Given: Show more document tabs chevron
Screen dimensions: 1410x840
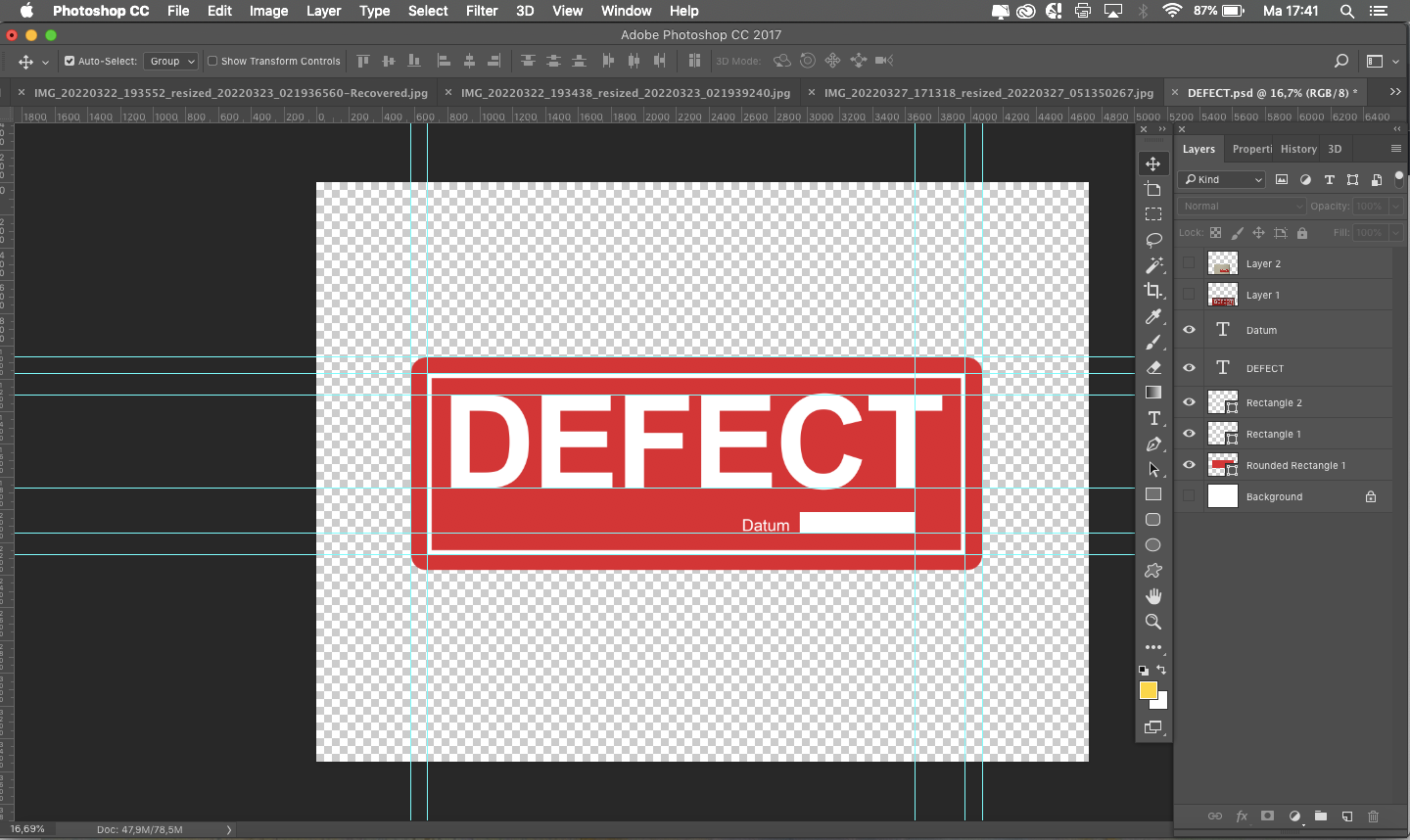Looking at the screenshot, I should (x=1395, y=92).
